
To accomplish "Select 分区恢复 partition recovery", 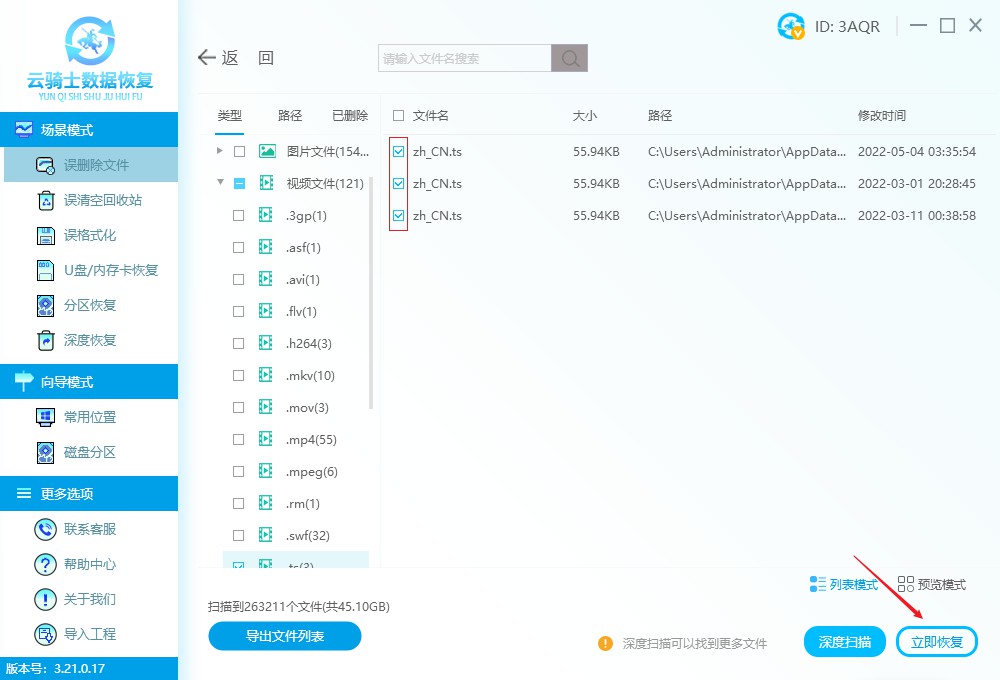I will (77, 306).
